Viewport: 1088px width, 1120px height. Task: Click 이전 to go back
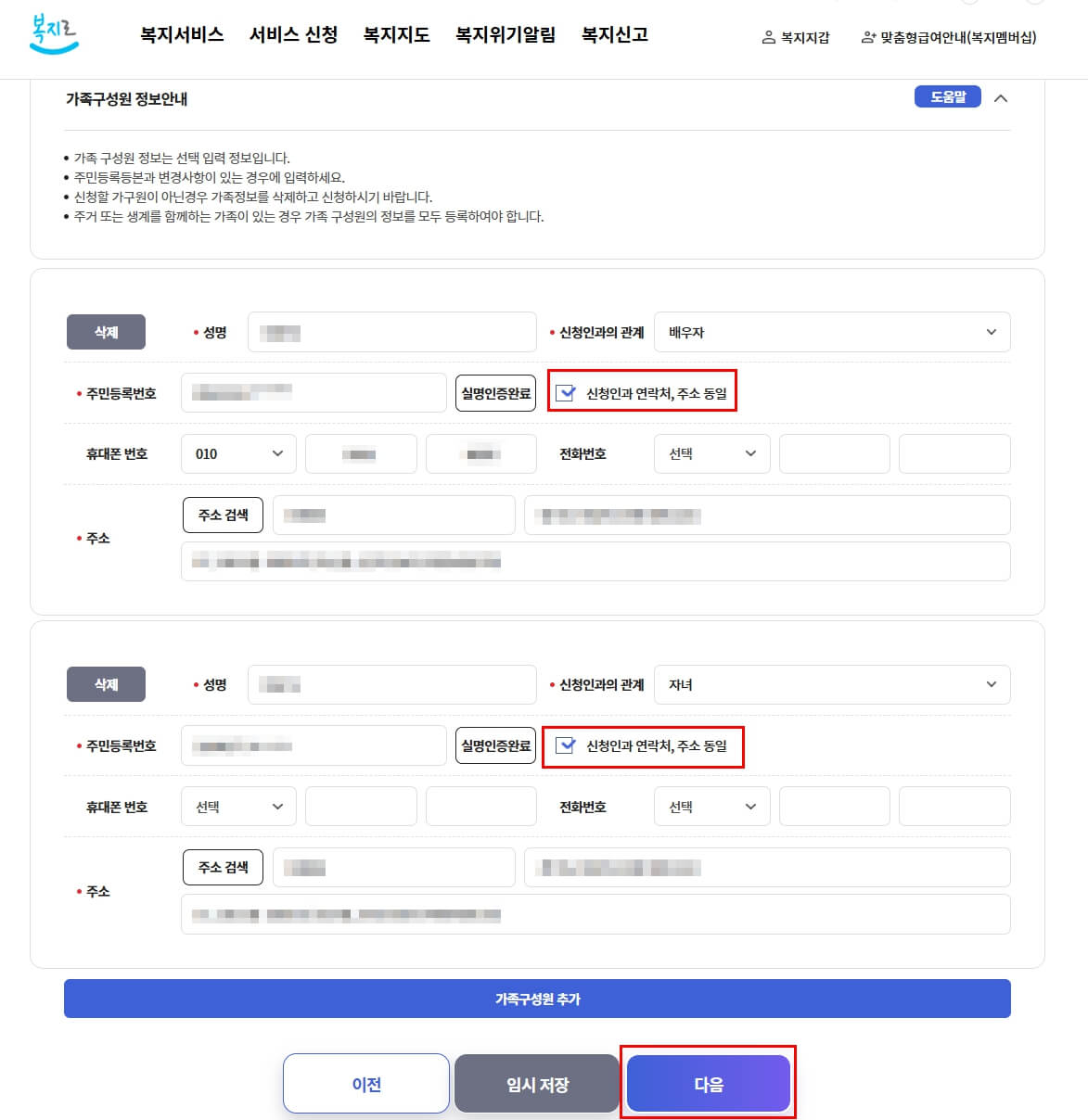coord(365,1083)
